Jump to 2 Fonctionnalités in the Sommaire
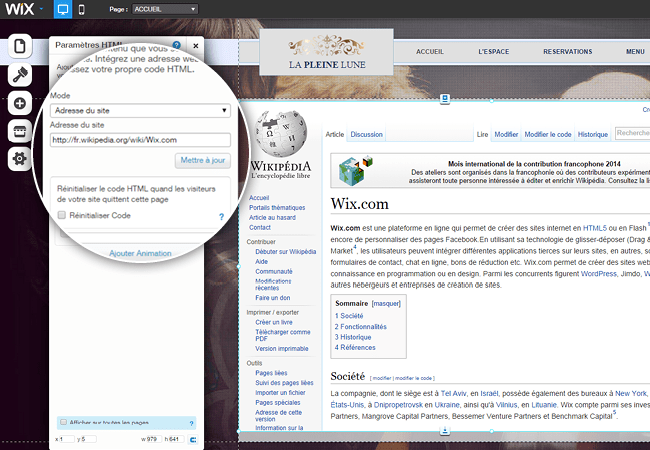The width and height of the screenshot is (650, 450). point(361,327)
